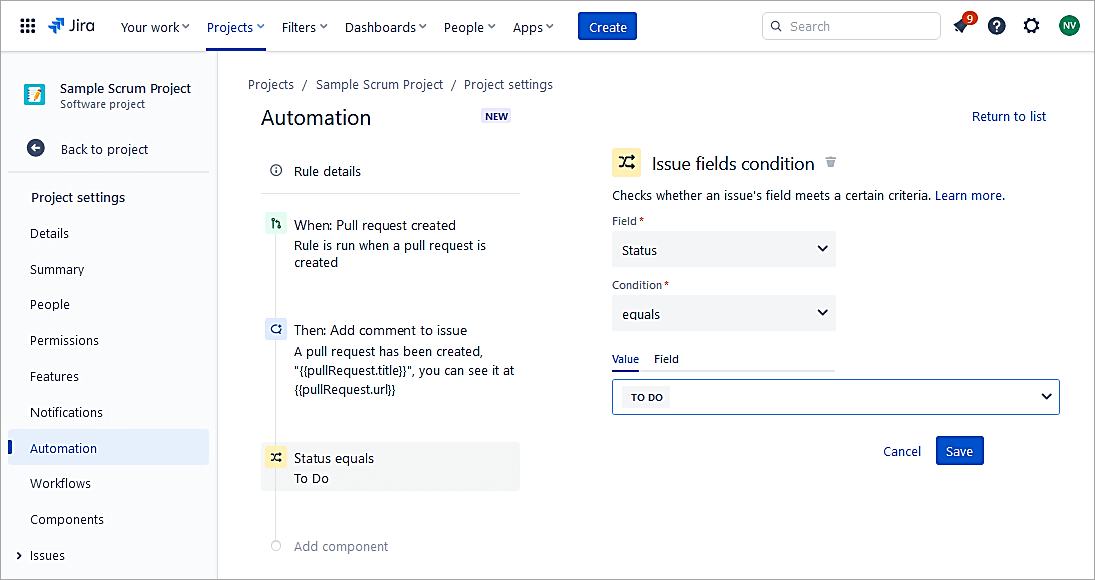Click the Return to list link
The height and width of the screenshot is (580, 1095).
tap(1008, 116)
